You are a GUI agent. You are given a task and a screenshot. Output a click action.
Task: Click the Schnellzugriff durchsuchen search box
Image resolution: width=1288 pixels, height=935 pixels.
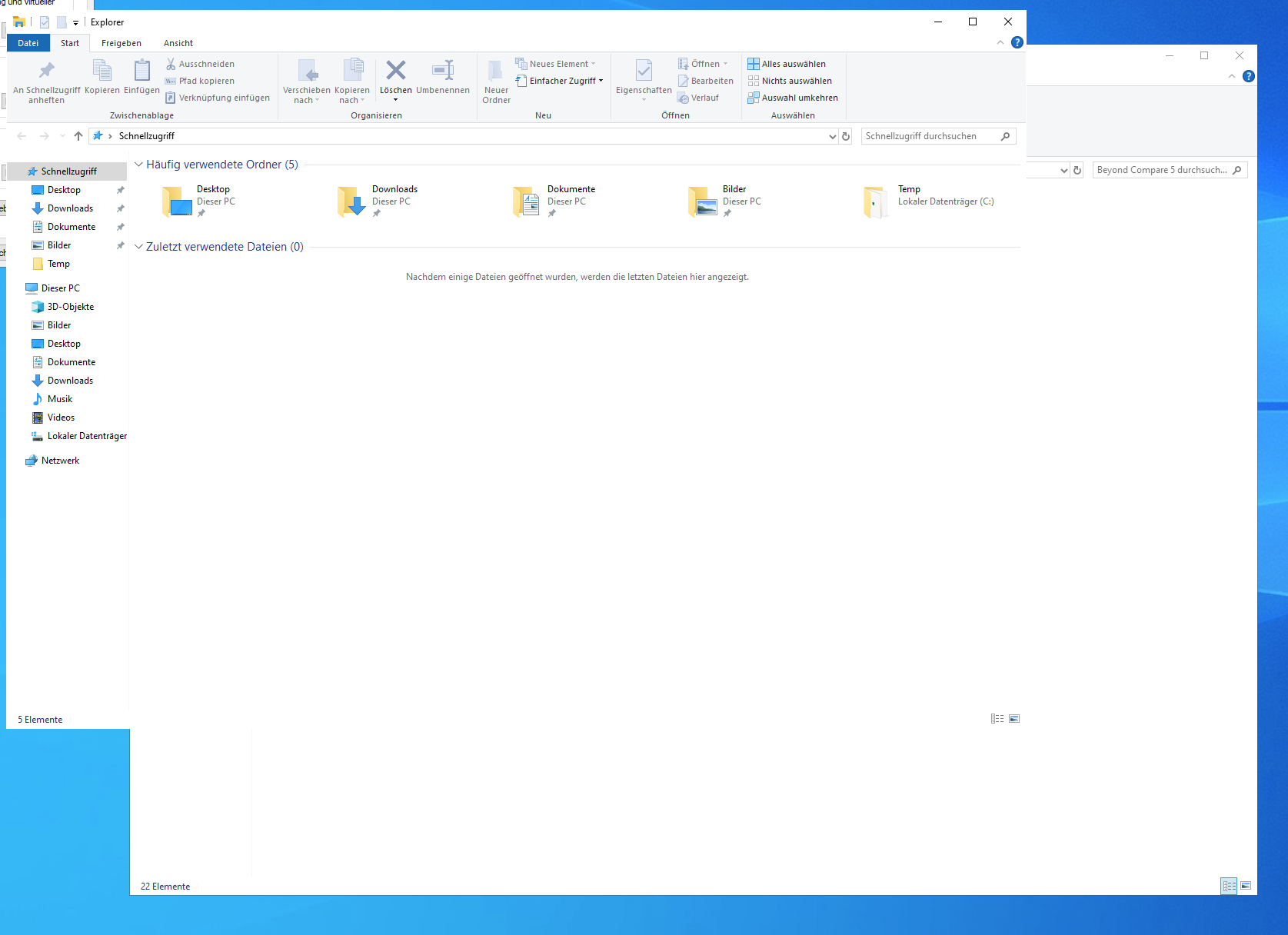point(938,136)
